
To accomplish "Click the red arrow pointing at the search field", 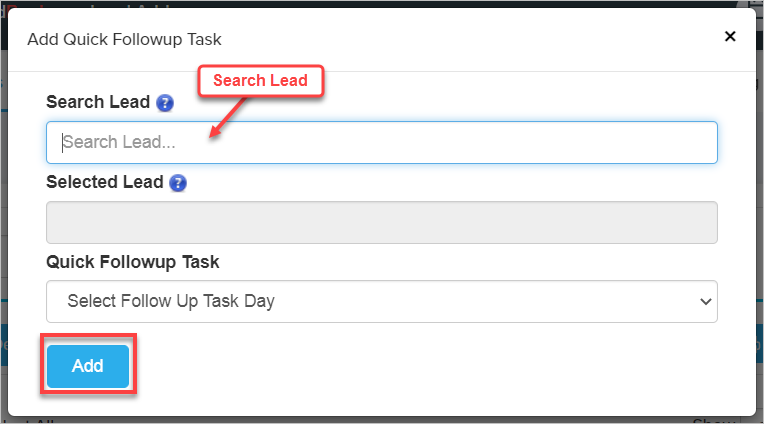I will pyautogui.click(x=228, y=116).
